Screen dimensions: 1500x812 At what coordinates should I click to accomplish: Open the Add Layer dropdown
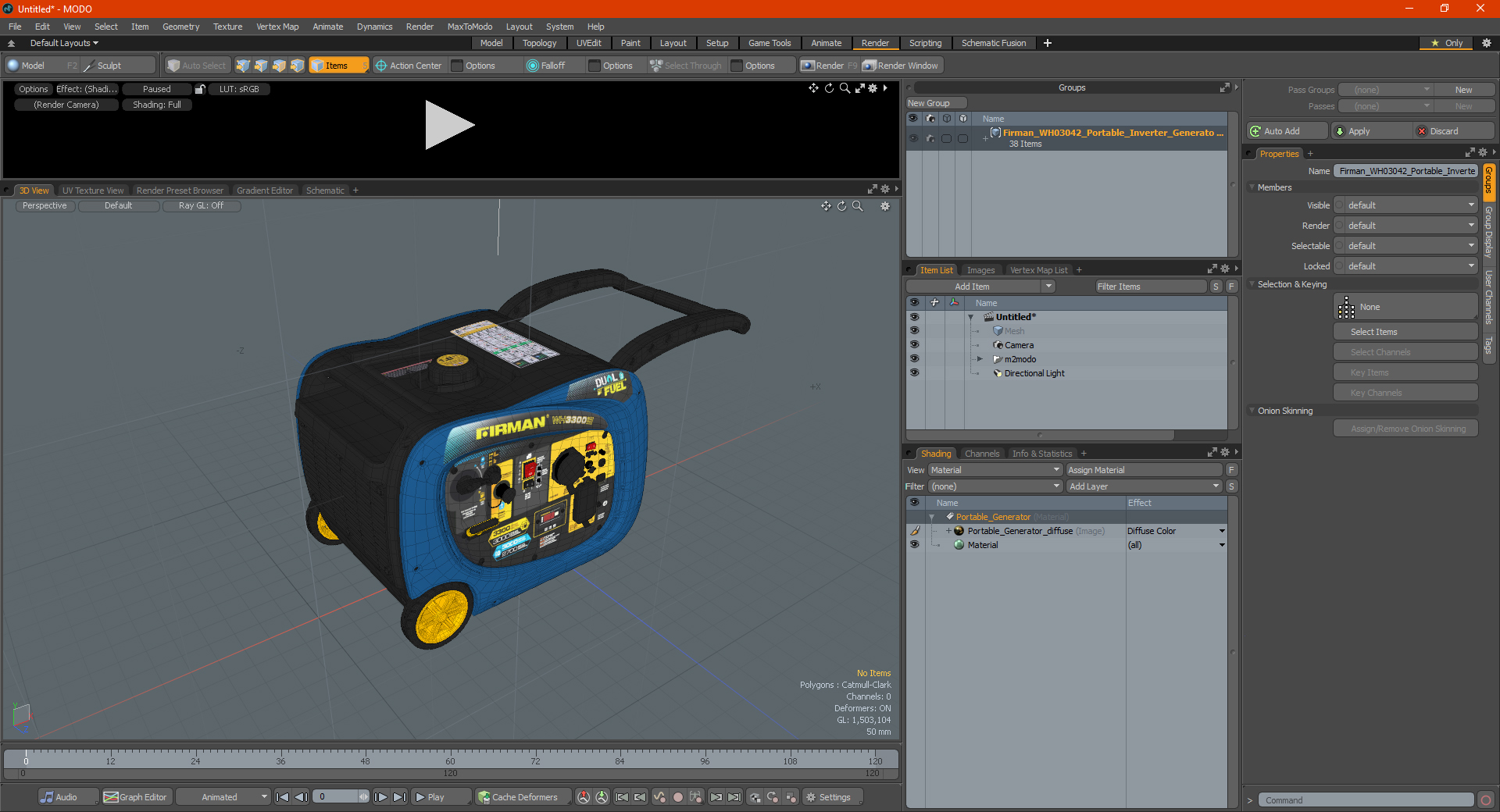(1144, 486)
